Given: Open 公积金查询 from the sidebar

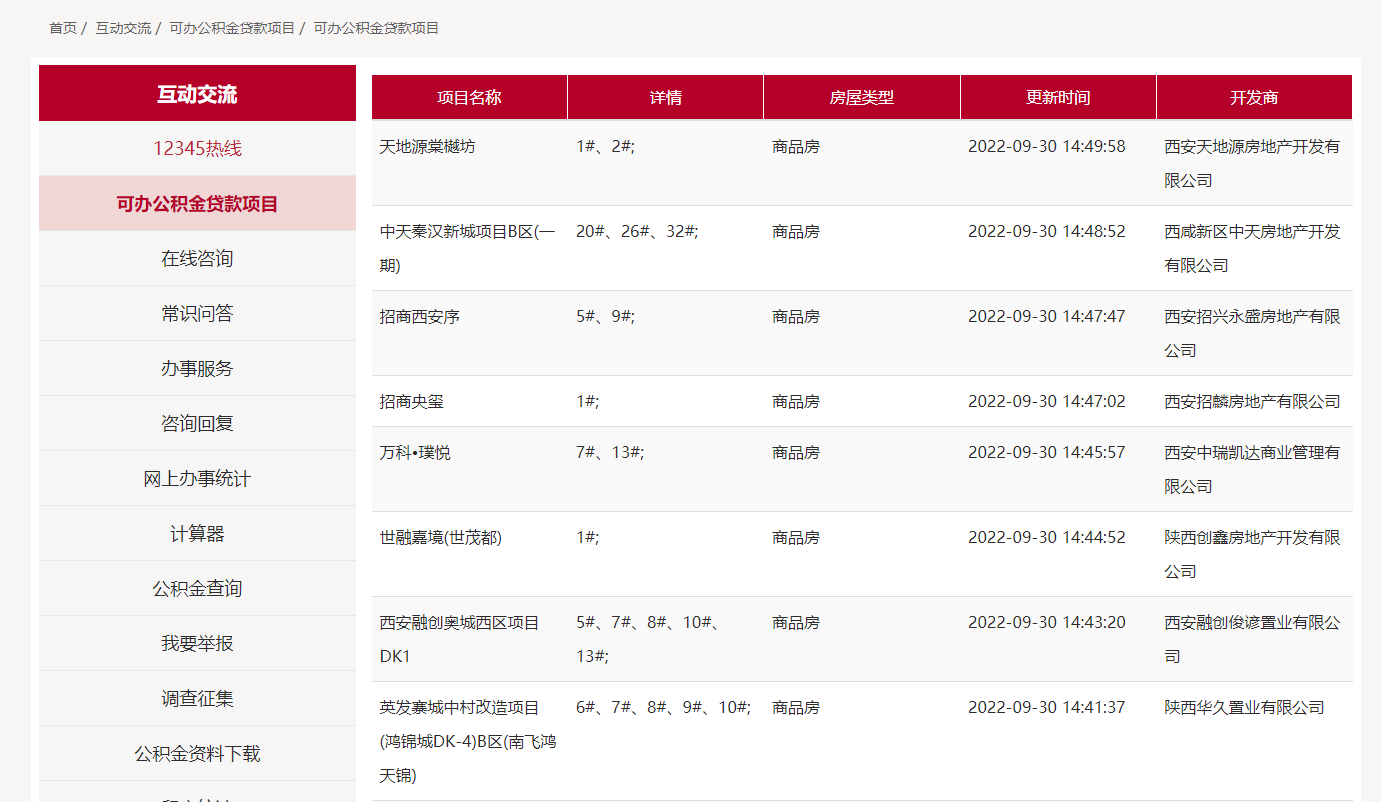Looking at the screenshot, I should click(197, 589).
